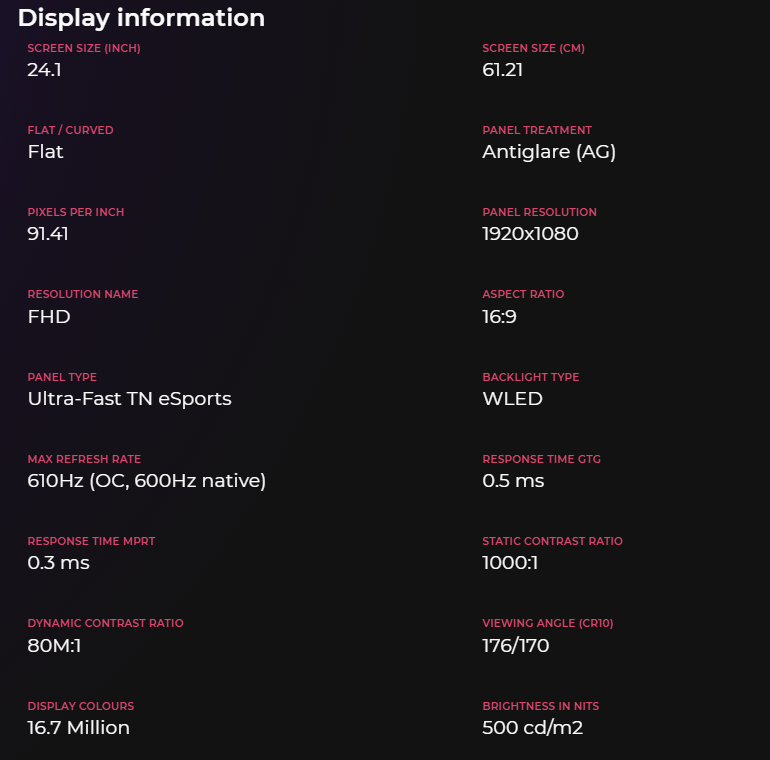Select the 1000:1 static contrast ratio value

[x=510, y=563]
